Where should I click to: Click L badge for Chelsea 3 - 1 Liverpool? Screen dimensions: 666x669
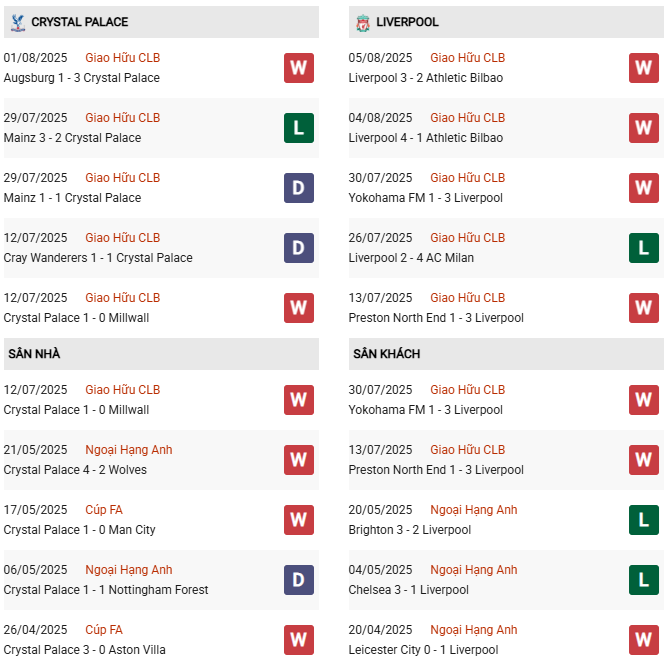[643, 580]
